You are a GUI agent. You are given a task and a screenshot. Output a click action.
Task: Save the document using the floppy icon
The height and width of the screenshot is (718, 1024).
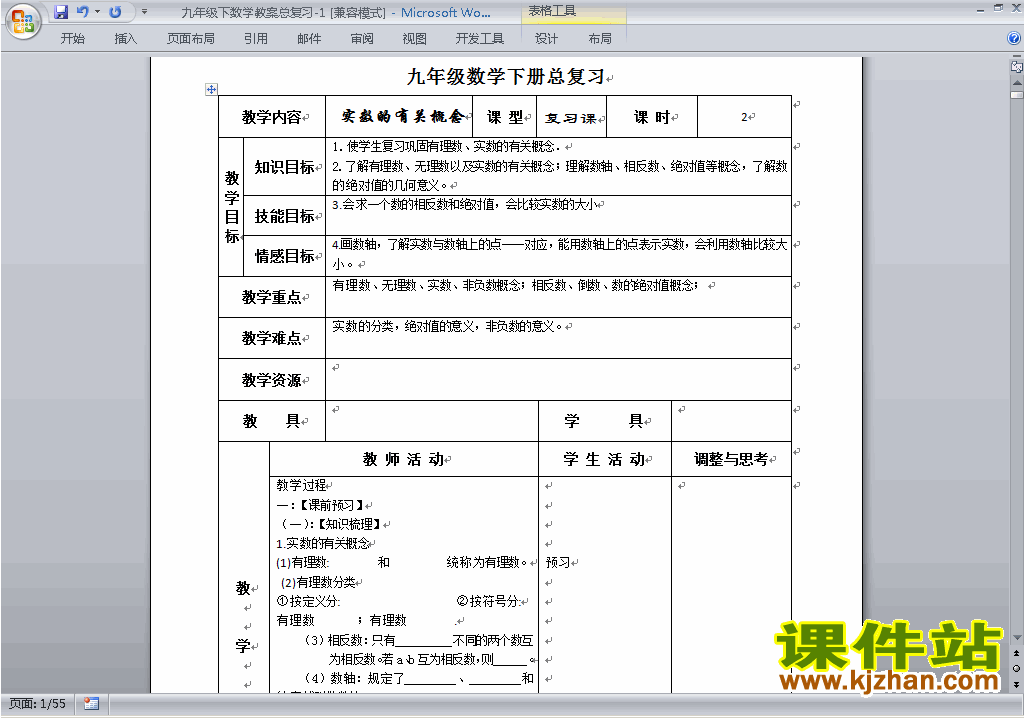coord(61,12)
